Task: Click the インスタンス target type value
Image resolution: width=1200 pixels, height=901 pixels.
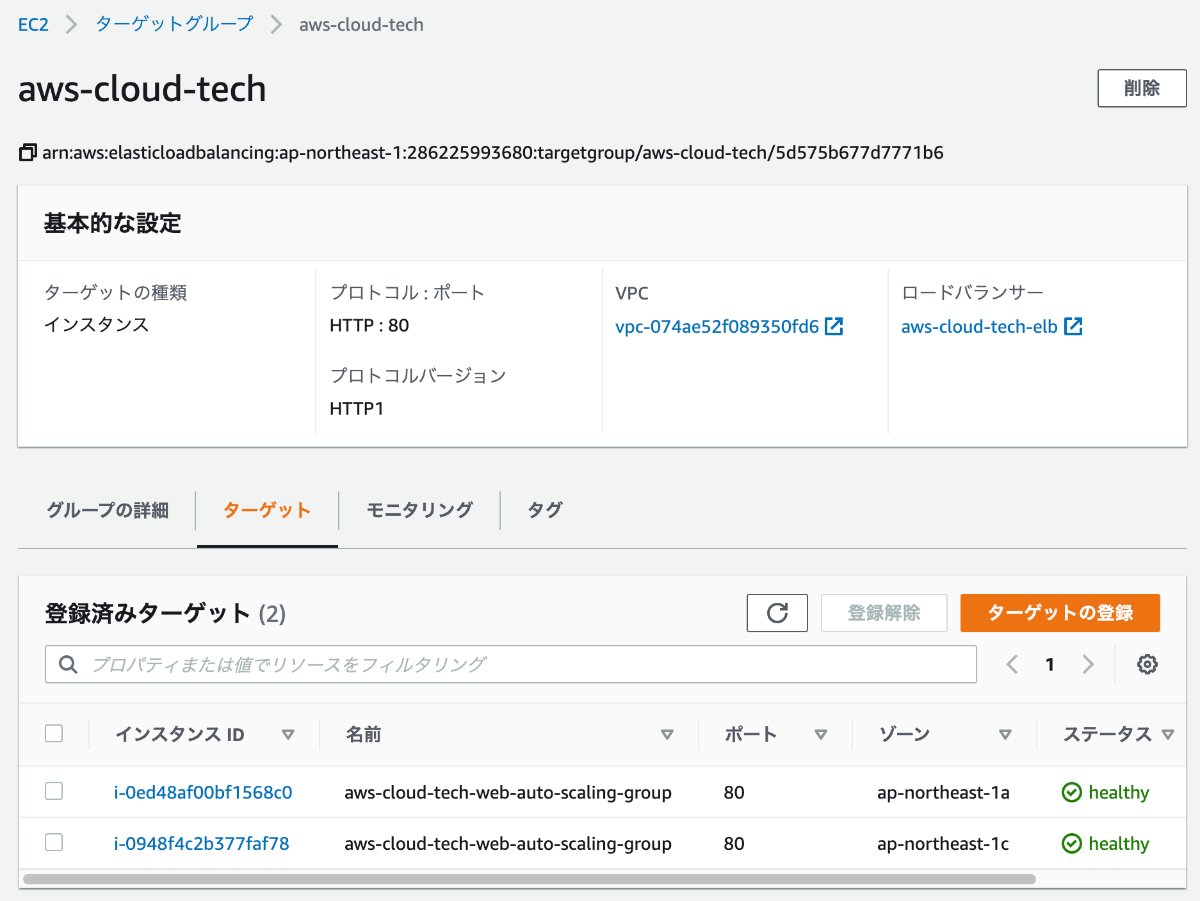Action: (96, 325)
